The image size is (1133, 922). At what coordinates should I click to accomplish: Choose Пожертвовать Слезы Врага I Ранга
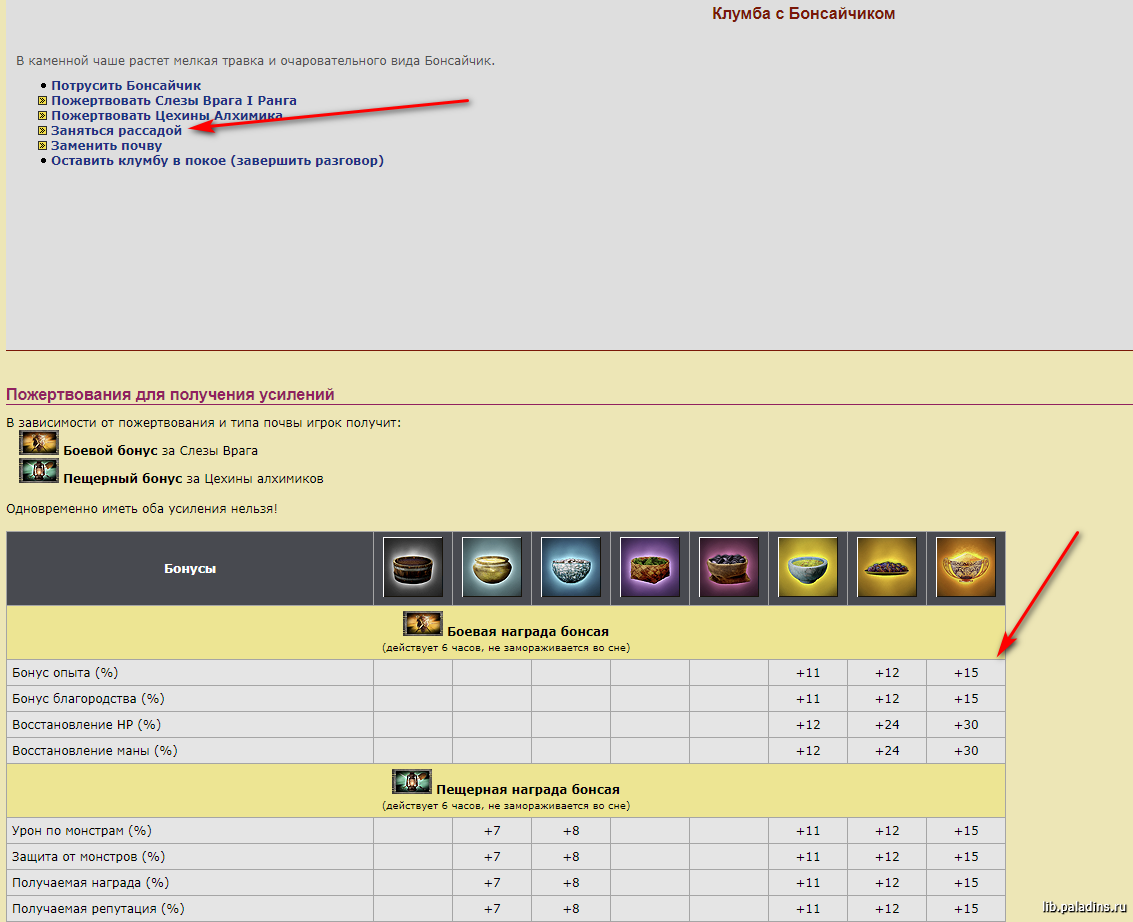[x=174, y=101]
